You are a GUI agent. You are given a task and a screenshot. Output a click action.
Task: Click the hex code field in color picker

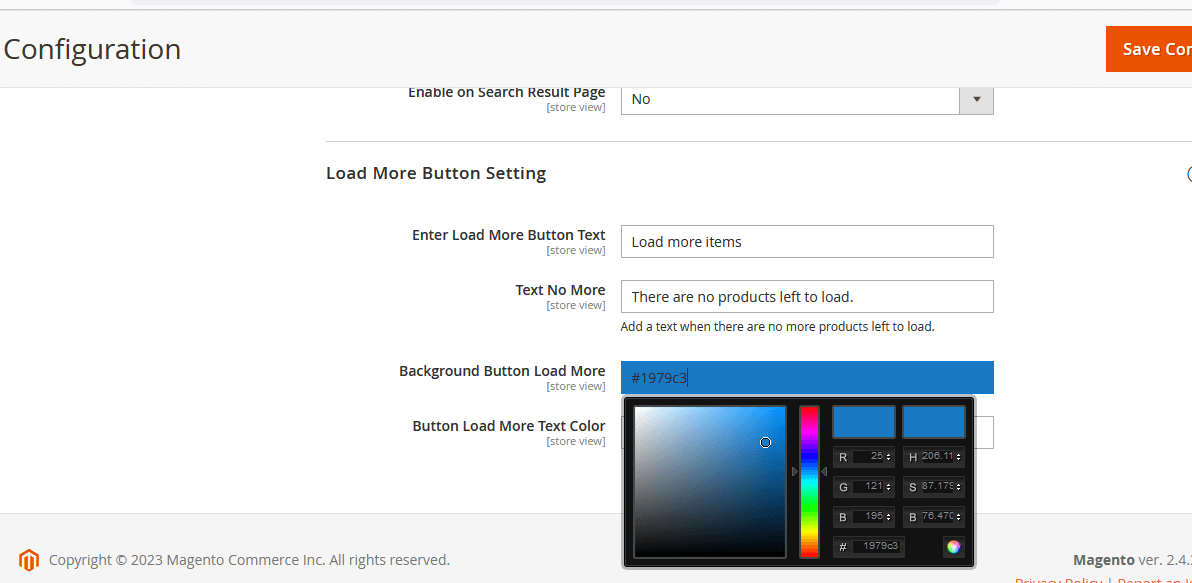880,547
